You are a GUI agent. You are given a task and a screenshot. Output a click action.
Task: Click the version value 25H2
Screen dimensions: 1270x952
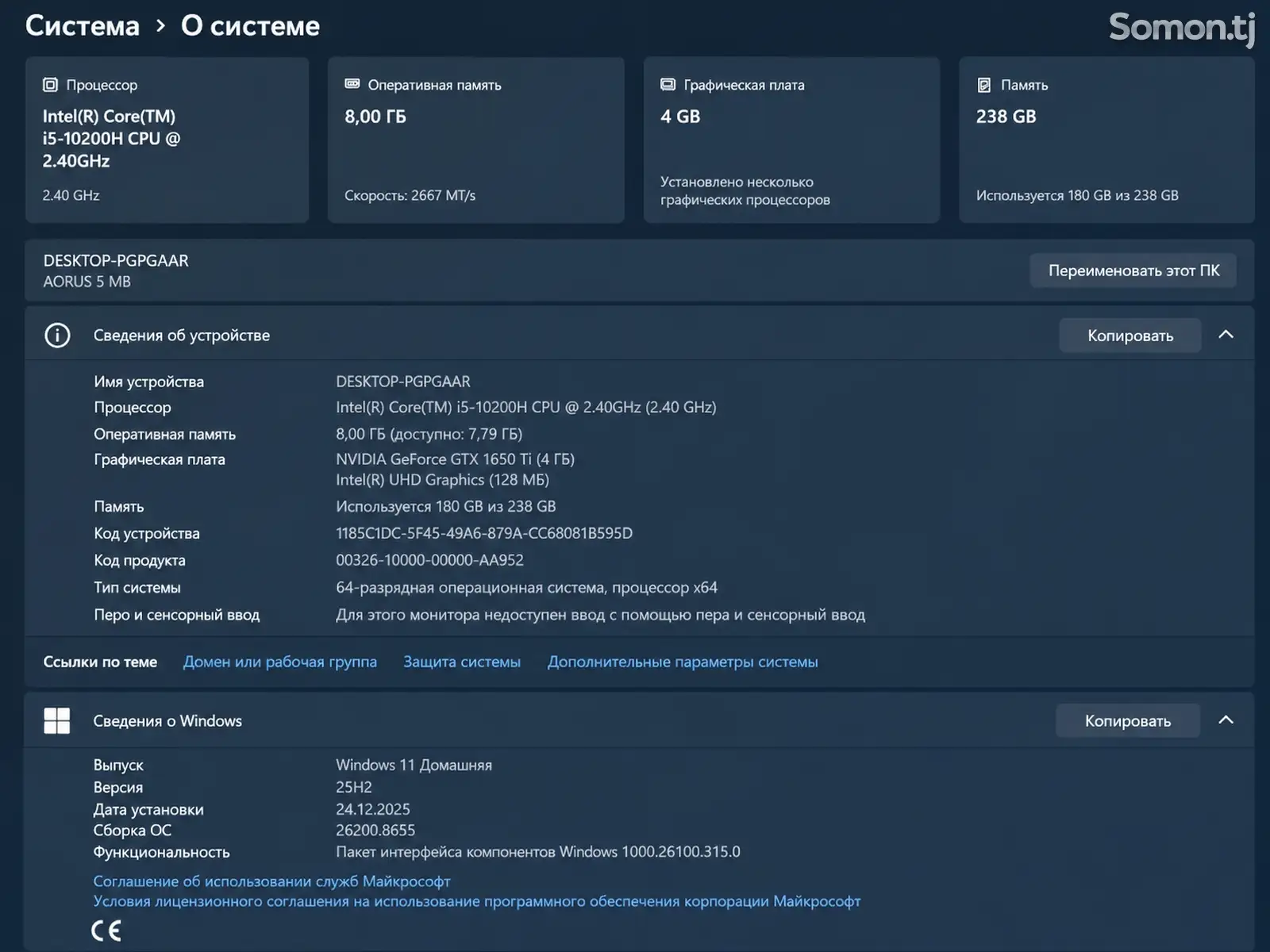[354, 788]
